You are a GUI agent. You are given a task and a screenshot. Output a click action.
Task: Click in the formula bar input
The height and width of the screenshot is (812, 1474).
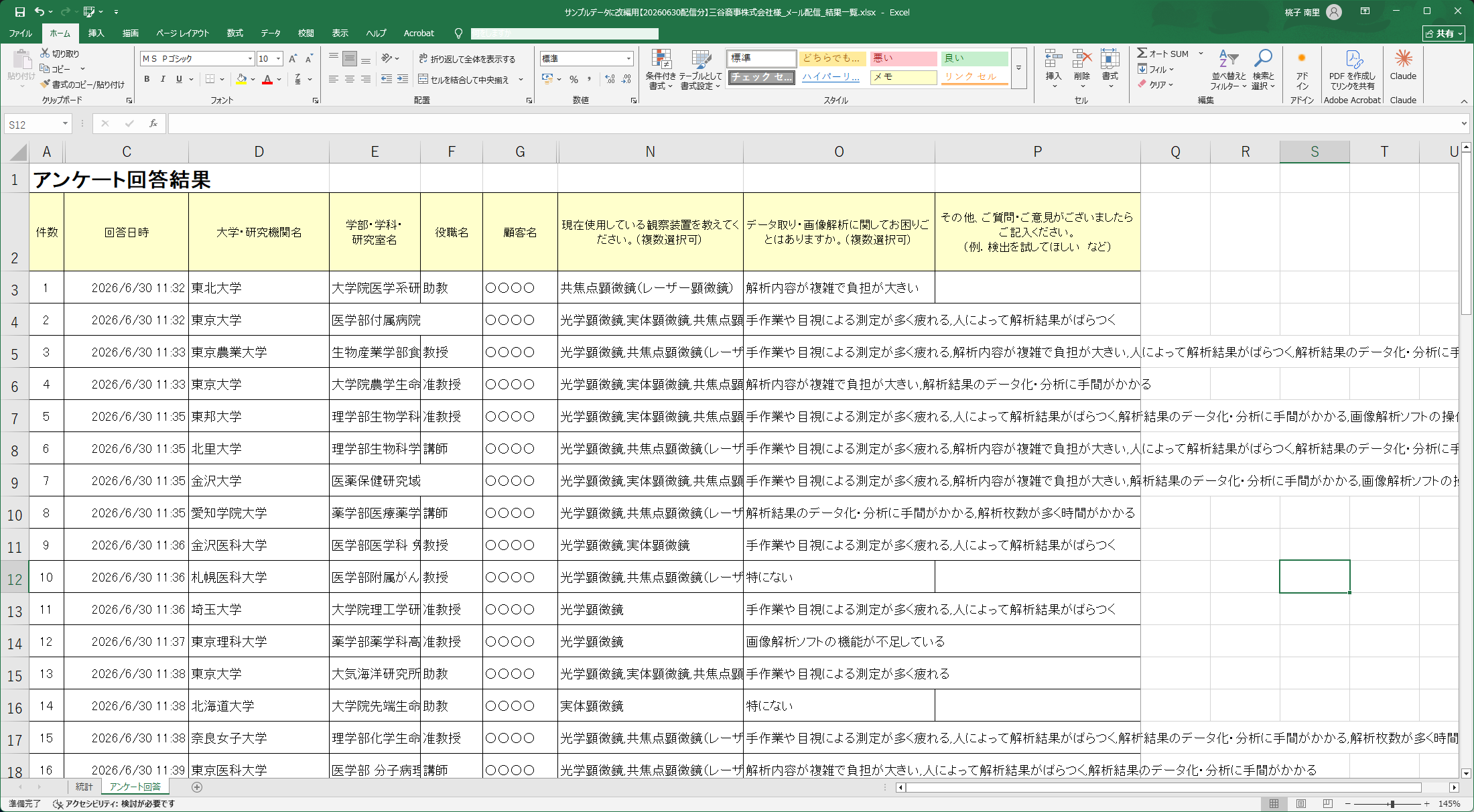(x=812, y=124)
